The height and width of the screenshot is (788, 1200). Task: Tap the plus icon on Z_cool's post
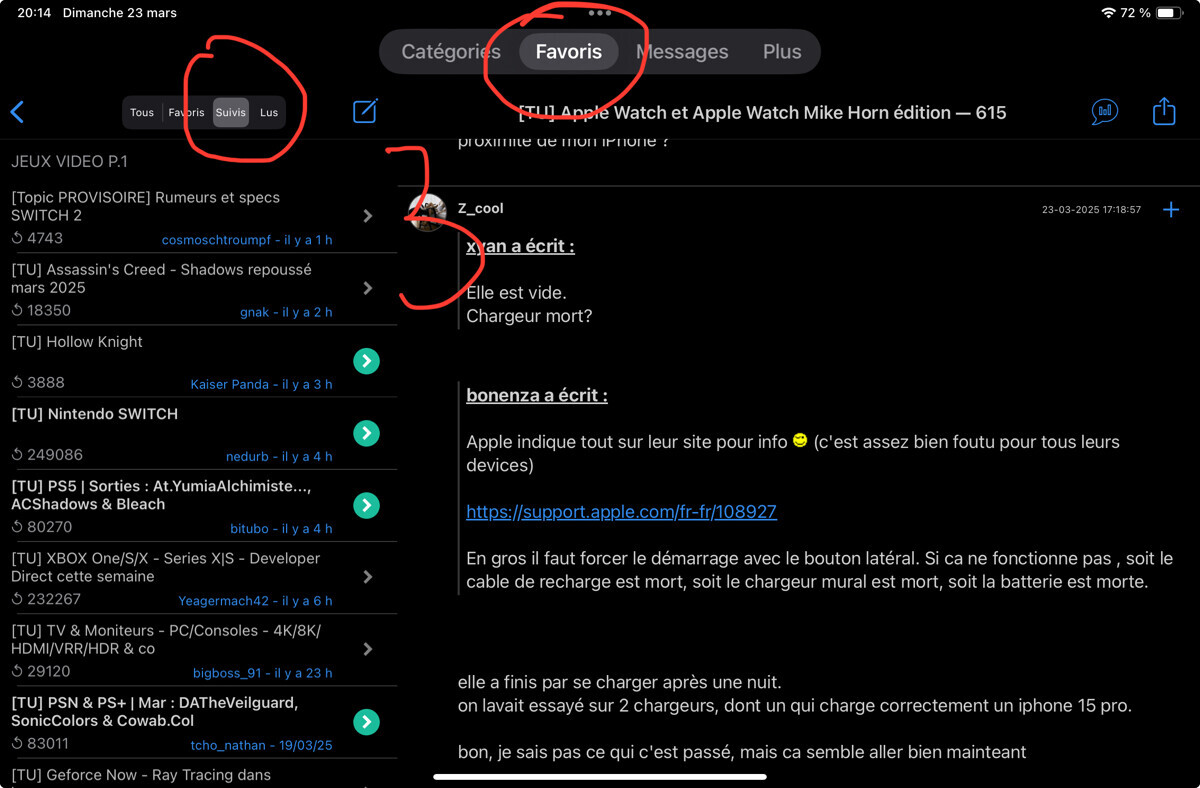[x=1171, y=209]
